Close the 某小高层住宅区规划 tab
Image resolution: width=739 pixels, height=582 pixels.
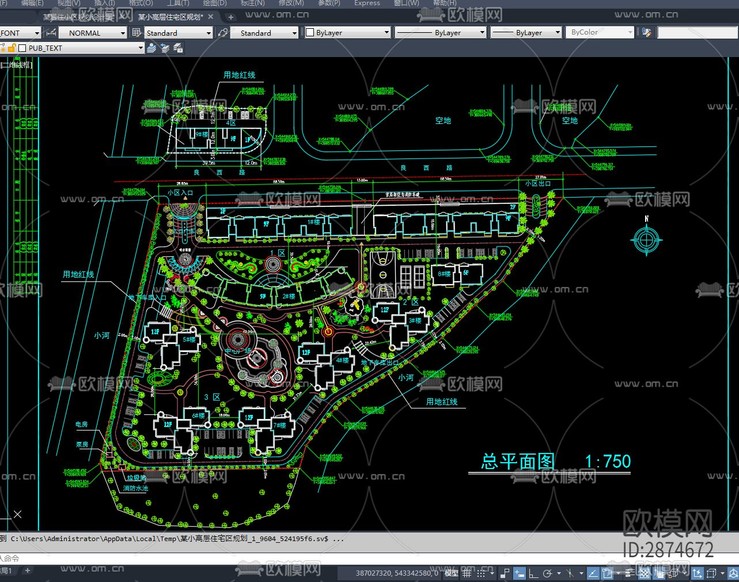[x=211, y=17]
